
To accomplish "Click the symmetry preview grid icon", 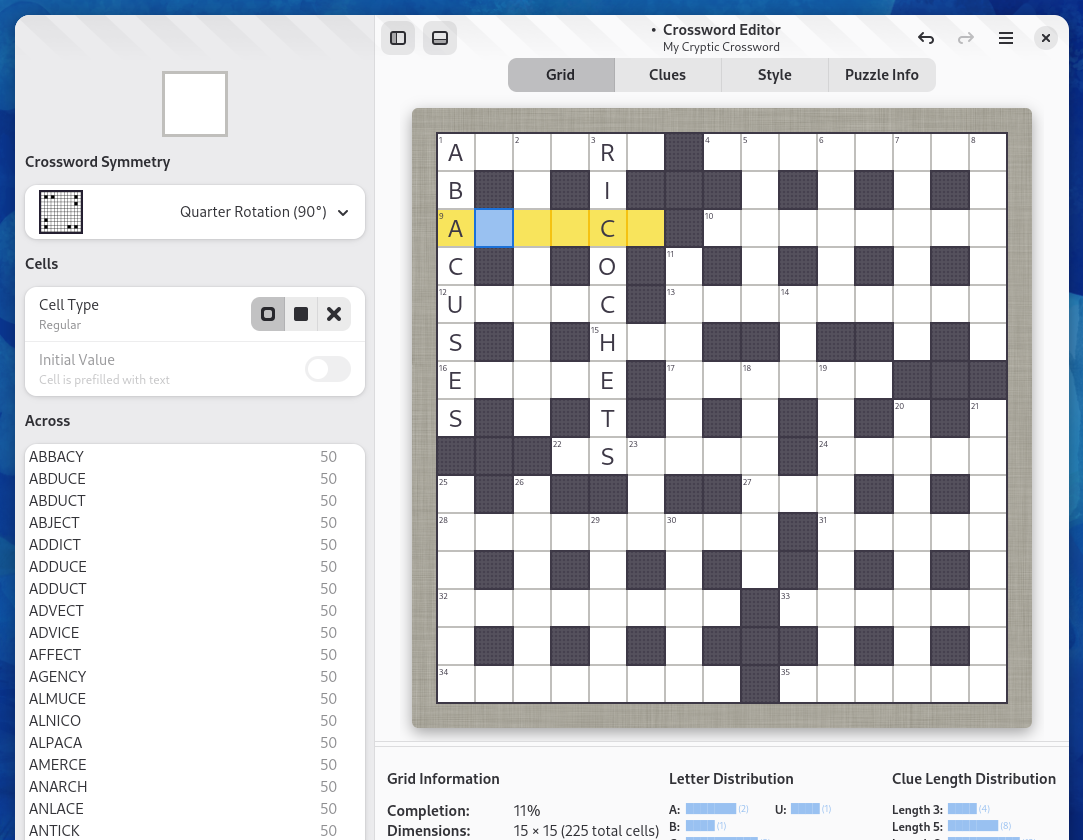I will pos(61,211).
